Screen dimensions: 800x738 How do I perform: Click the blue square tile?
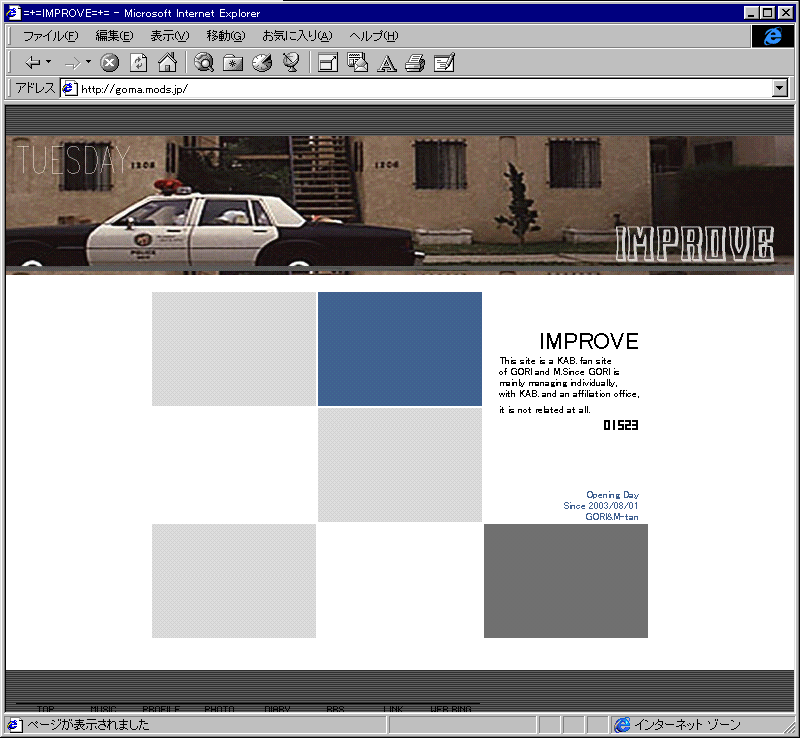click(x=399, y=349)
